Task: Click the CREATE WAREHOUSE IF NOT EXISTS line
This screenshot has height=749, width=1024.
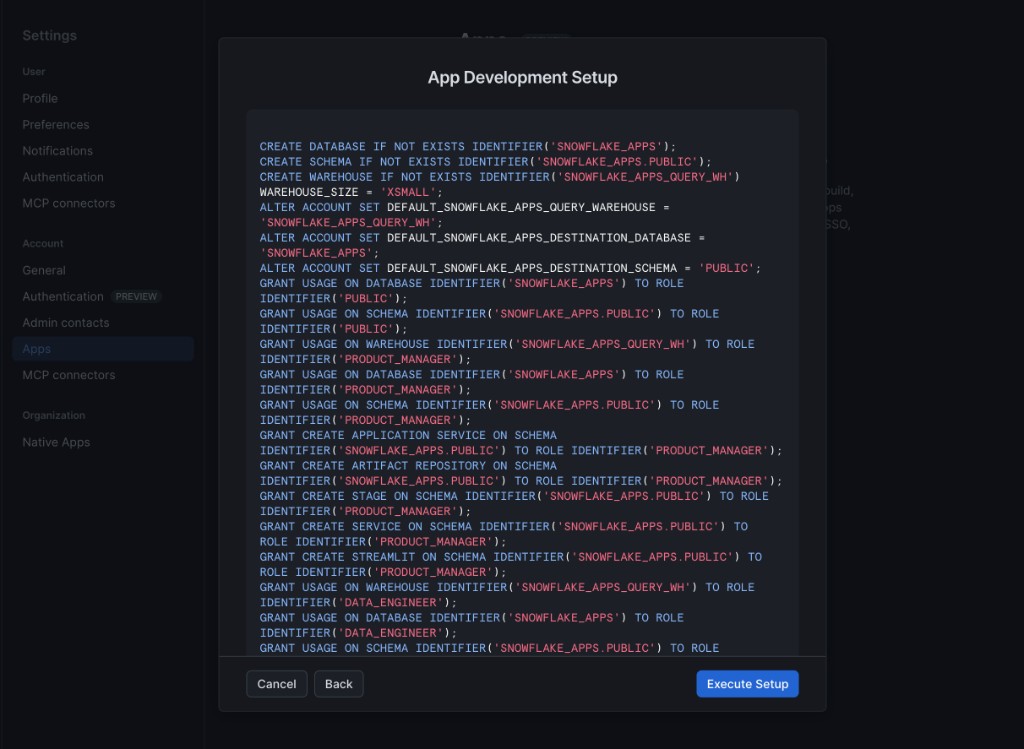Action: 500,177
